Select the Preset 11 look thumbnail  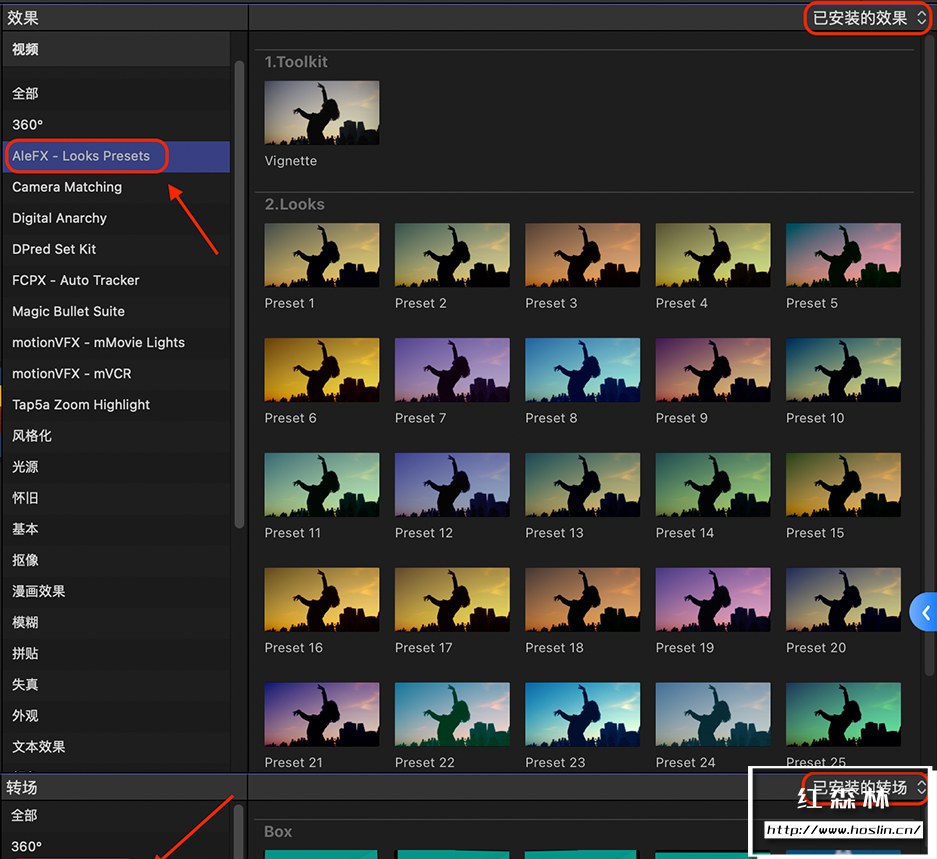tap(321, 484)
